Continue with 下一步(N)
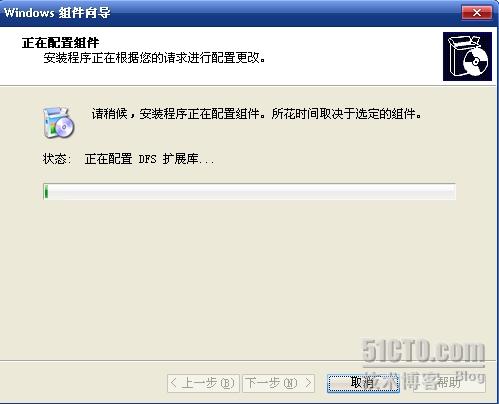Image resolution: width=499 pixels, height=404 pixels. [278, 383]
